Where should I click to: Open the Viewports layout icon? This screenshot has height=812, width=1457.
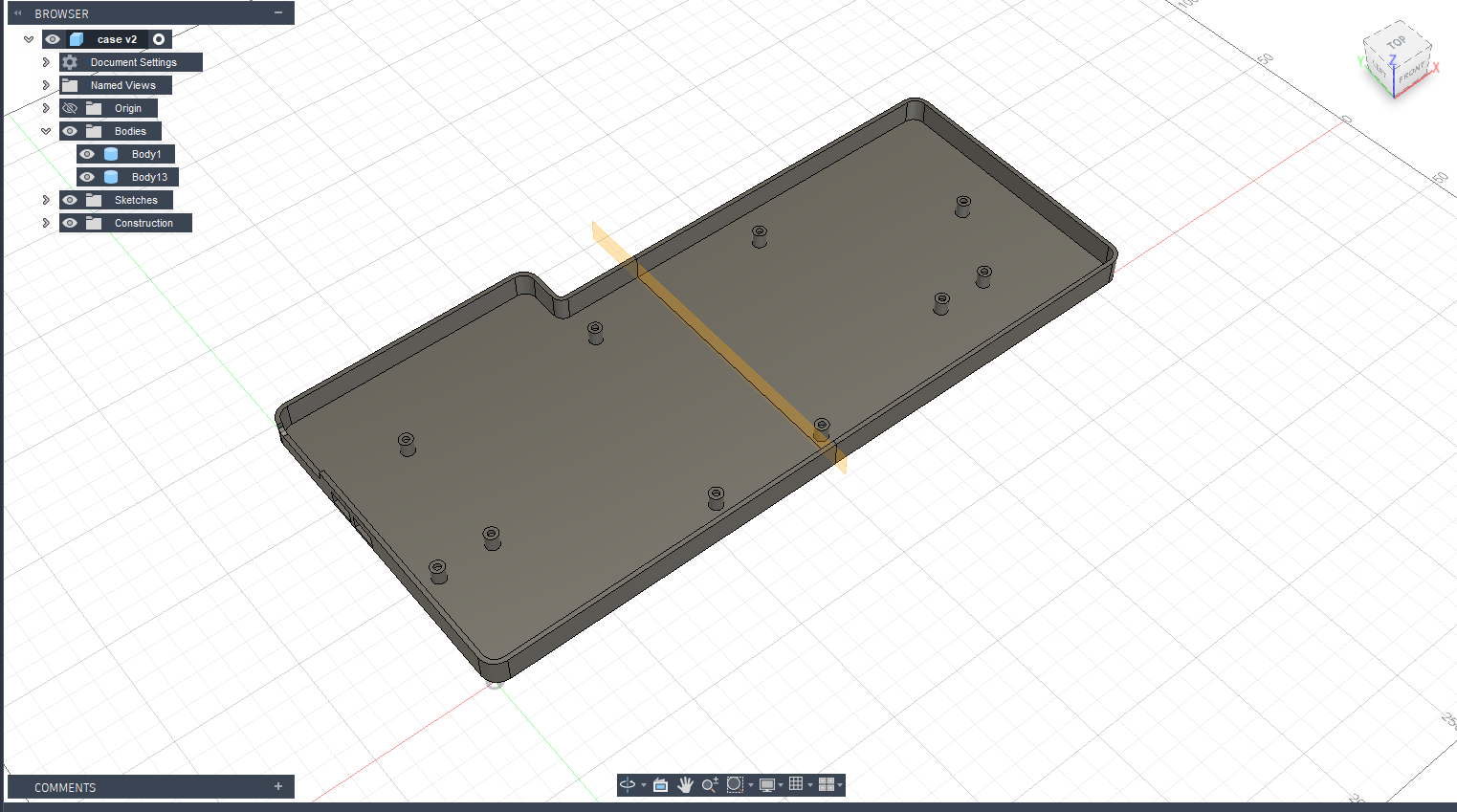pyautogui.click(x=827, y=784)
